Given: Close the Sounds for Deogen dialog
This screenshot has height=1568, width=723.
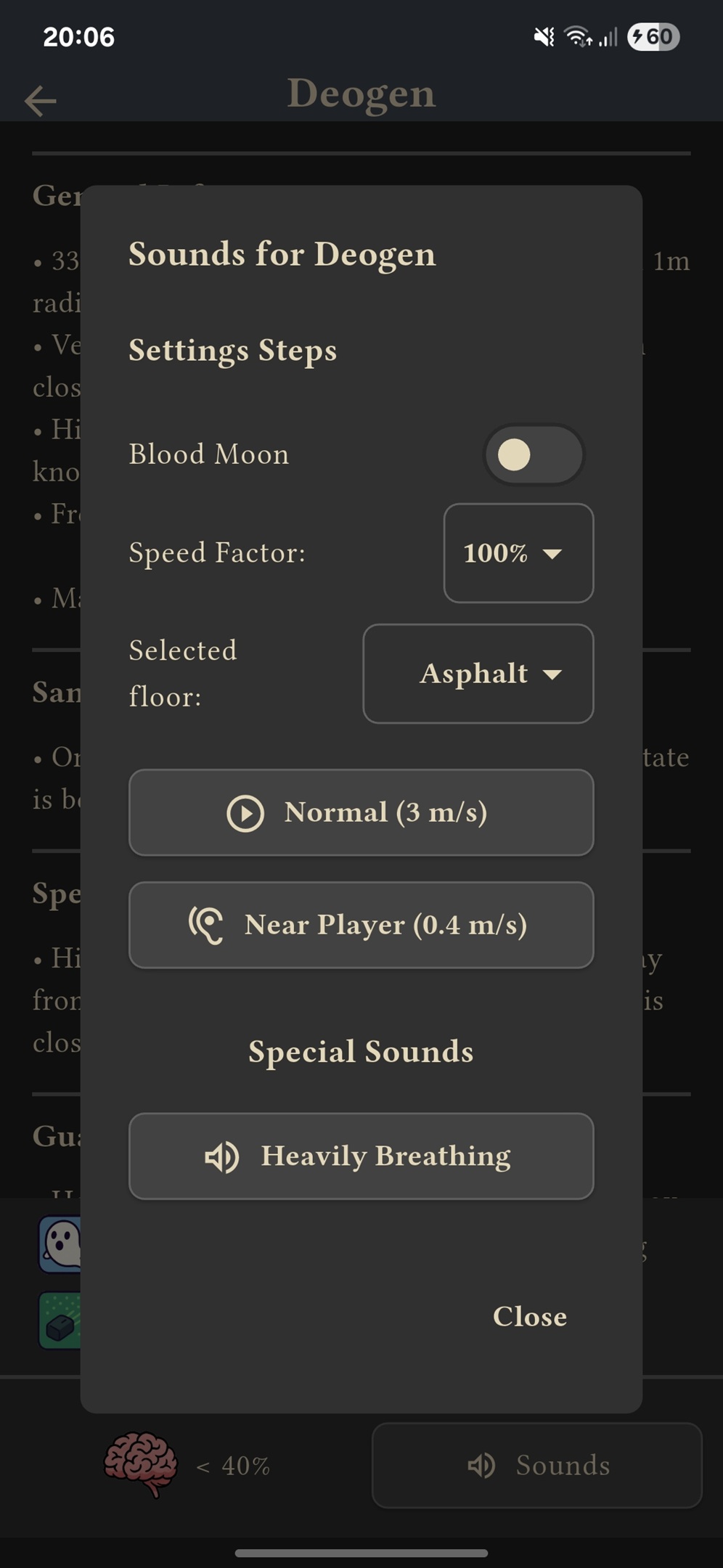Looking at the screenshot, I should point(530,1317).
